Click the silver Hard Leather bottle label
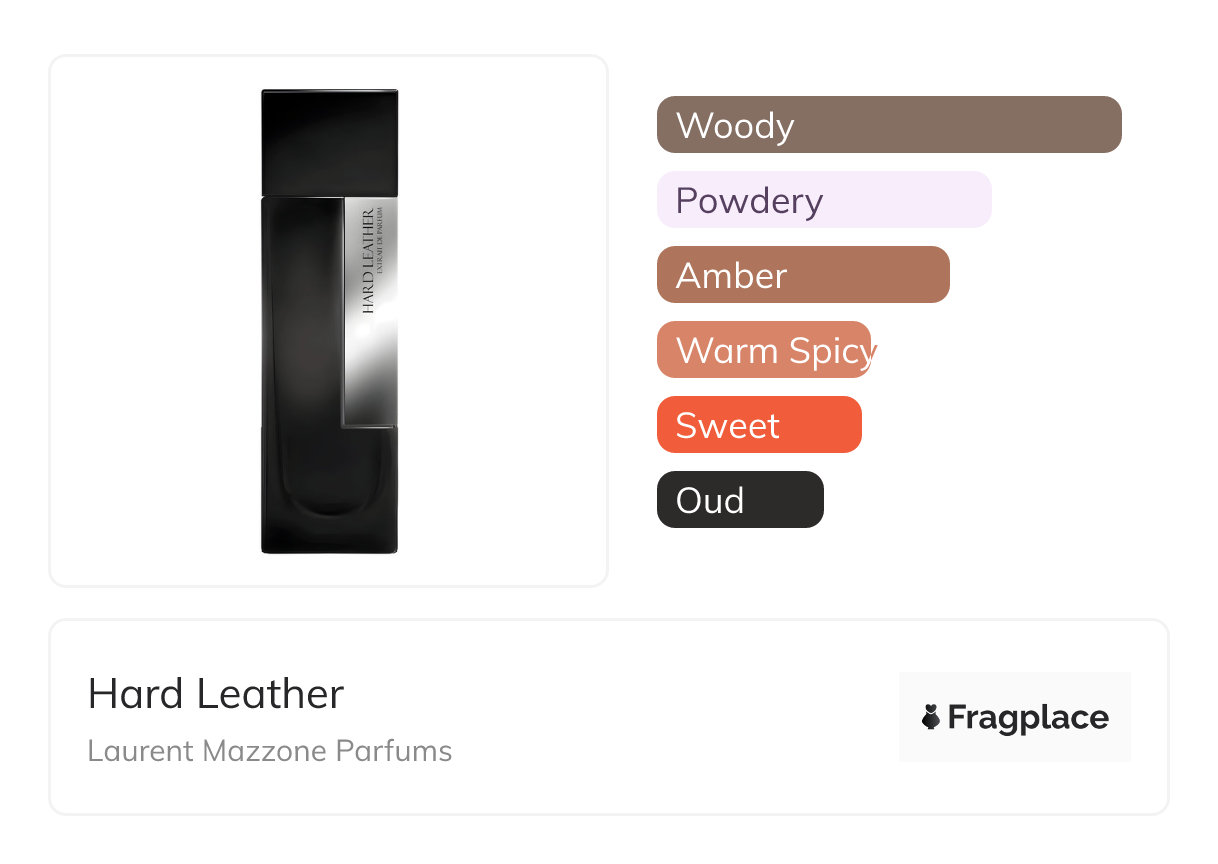The width and height of the screenshot is (1218, 864). point(370,310)
